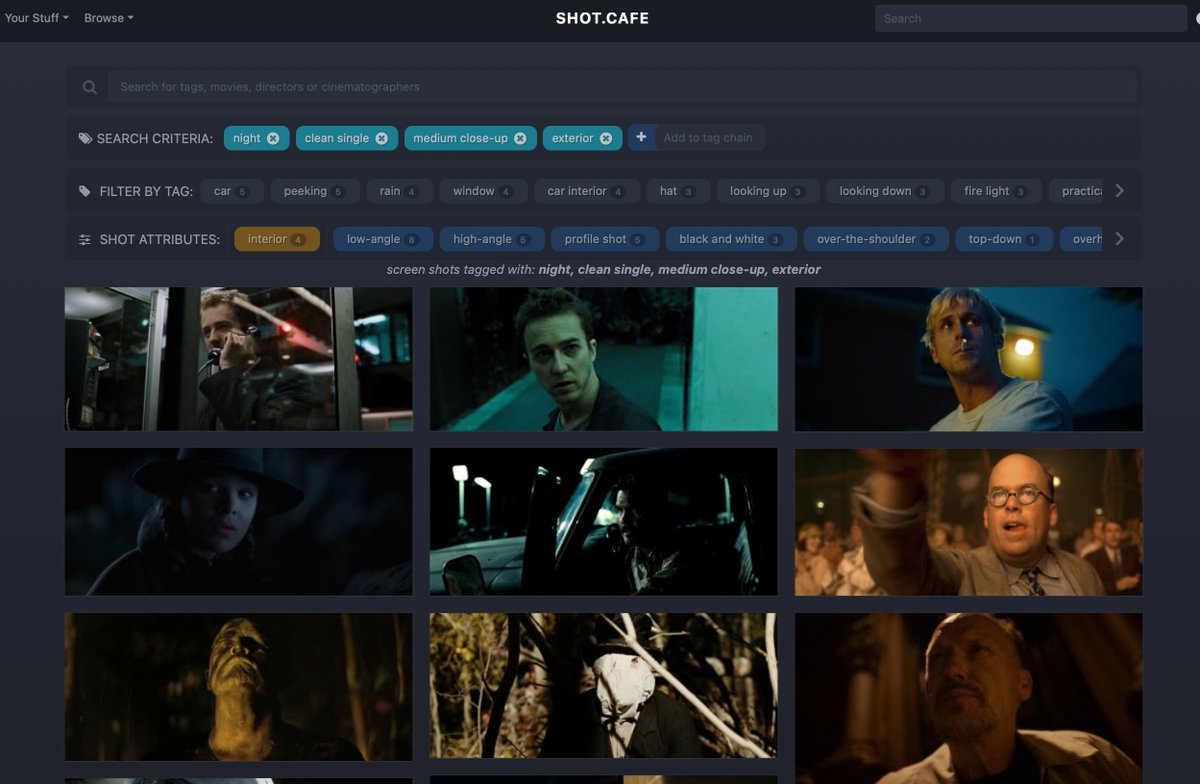The width and height of the screenshot is (1200, 784).
Task: Open the man in car at night screenshot
Action: click(604, 521)
